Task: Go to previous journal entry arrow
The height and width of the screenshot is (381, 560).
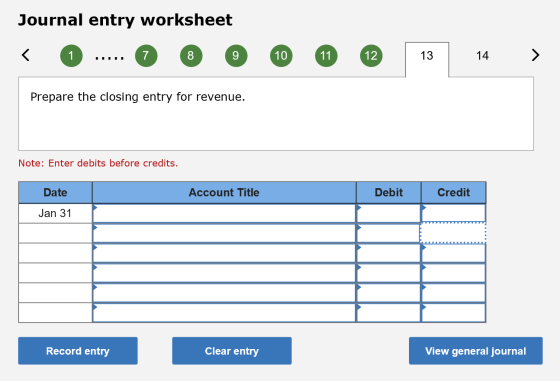Action: pyautogui.click(x=26, y=55)
